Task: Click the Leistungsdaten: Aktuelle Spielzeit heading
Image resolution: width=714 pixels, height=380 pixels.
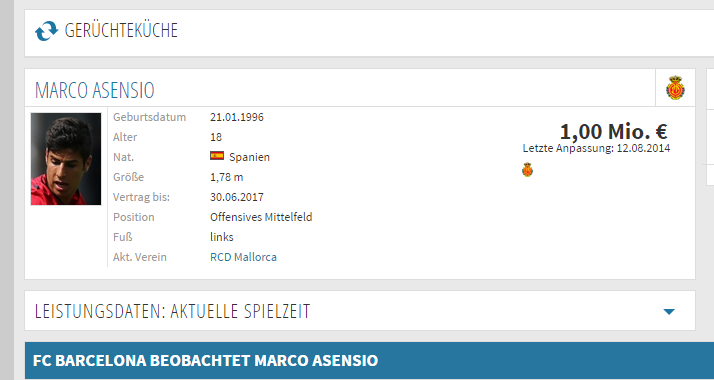Action: (173, 311)
